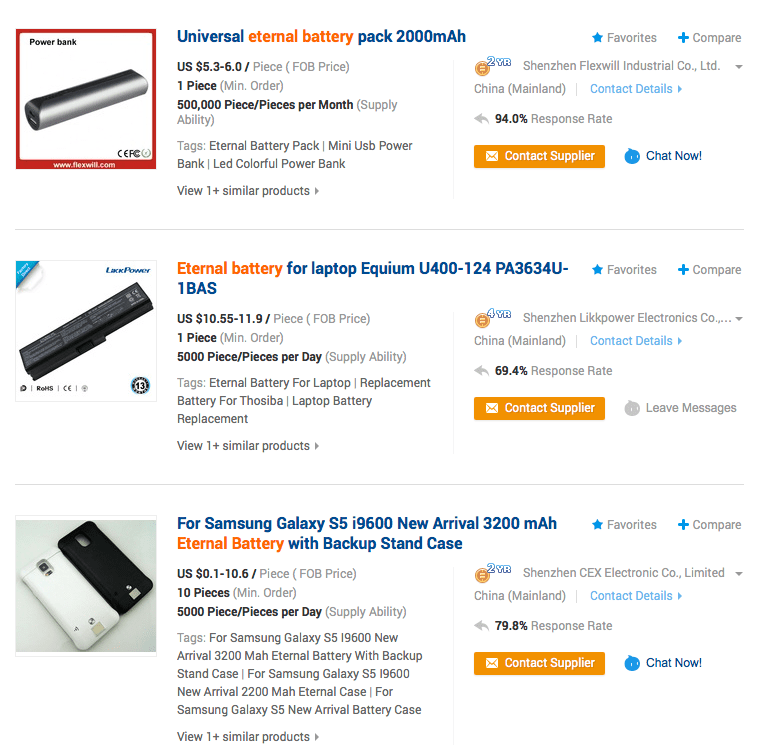The width and height of the screenshot is (761, 748).
Task: Toggle Favorites for laptop Equium battery
Action: 624,269
